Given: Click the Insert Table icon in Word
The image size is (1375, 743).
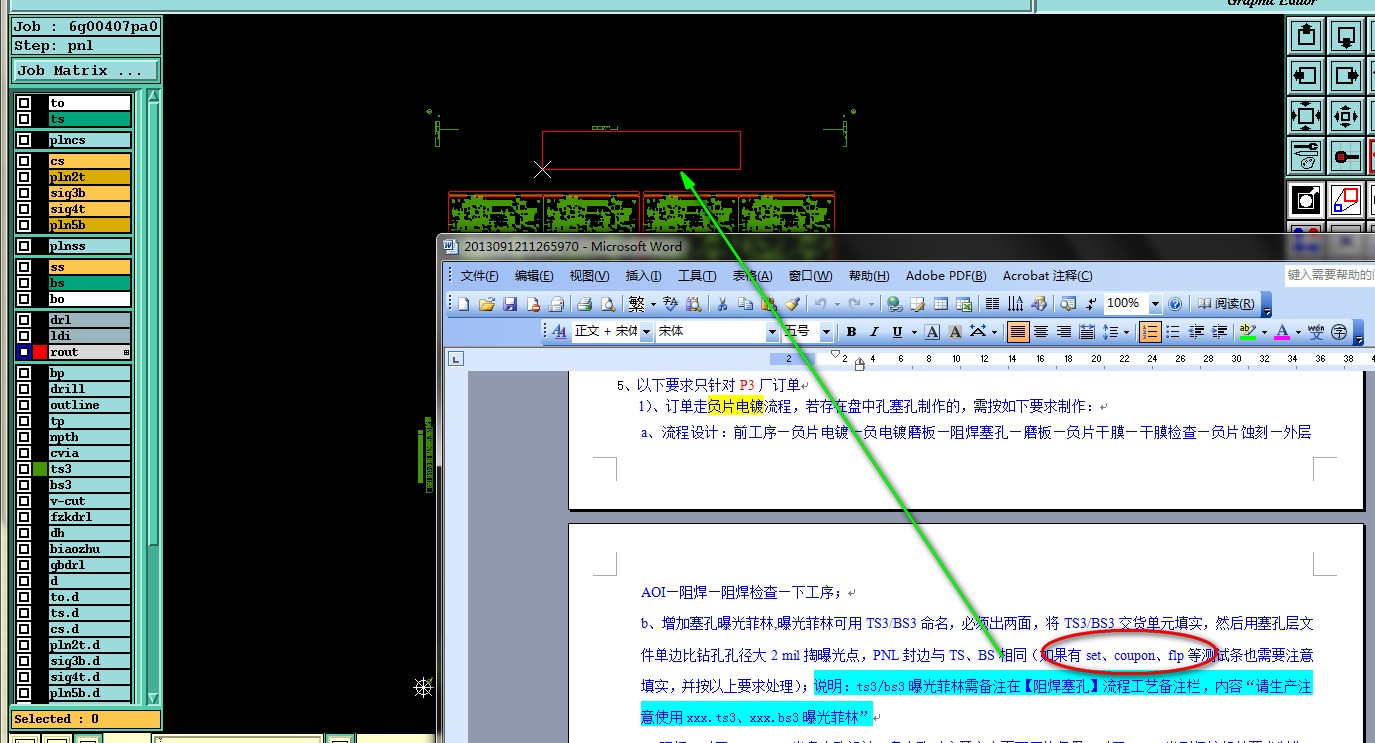Looking at the screenshot, I should [941, 303].
